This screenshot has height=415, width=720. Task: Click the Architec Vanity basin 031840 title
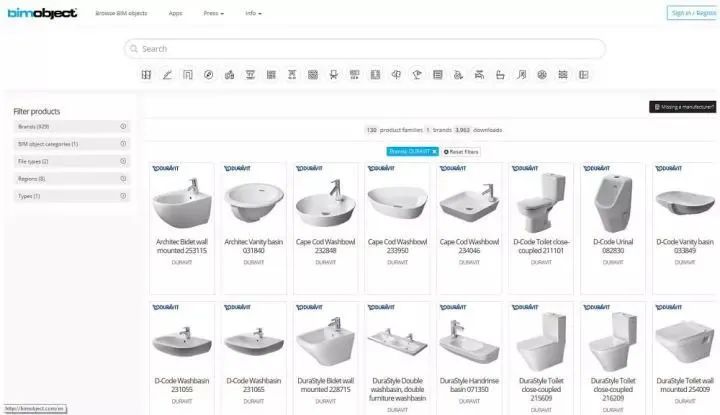click(x=254, y=246)
